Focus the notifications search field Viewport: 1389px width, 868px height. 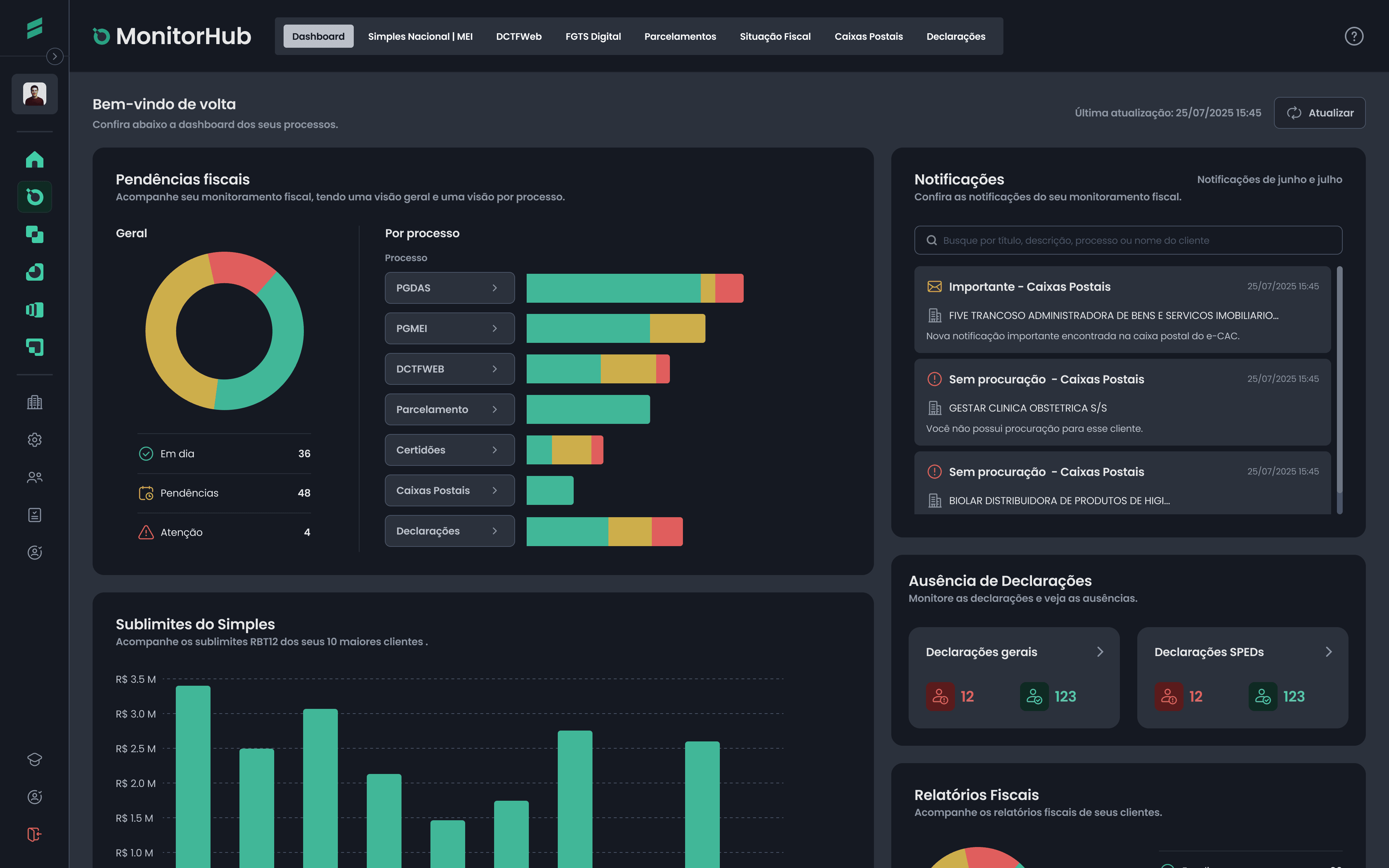1128,240
